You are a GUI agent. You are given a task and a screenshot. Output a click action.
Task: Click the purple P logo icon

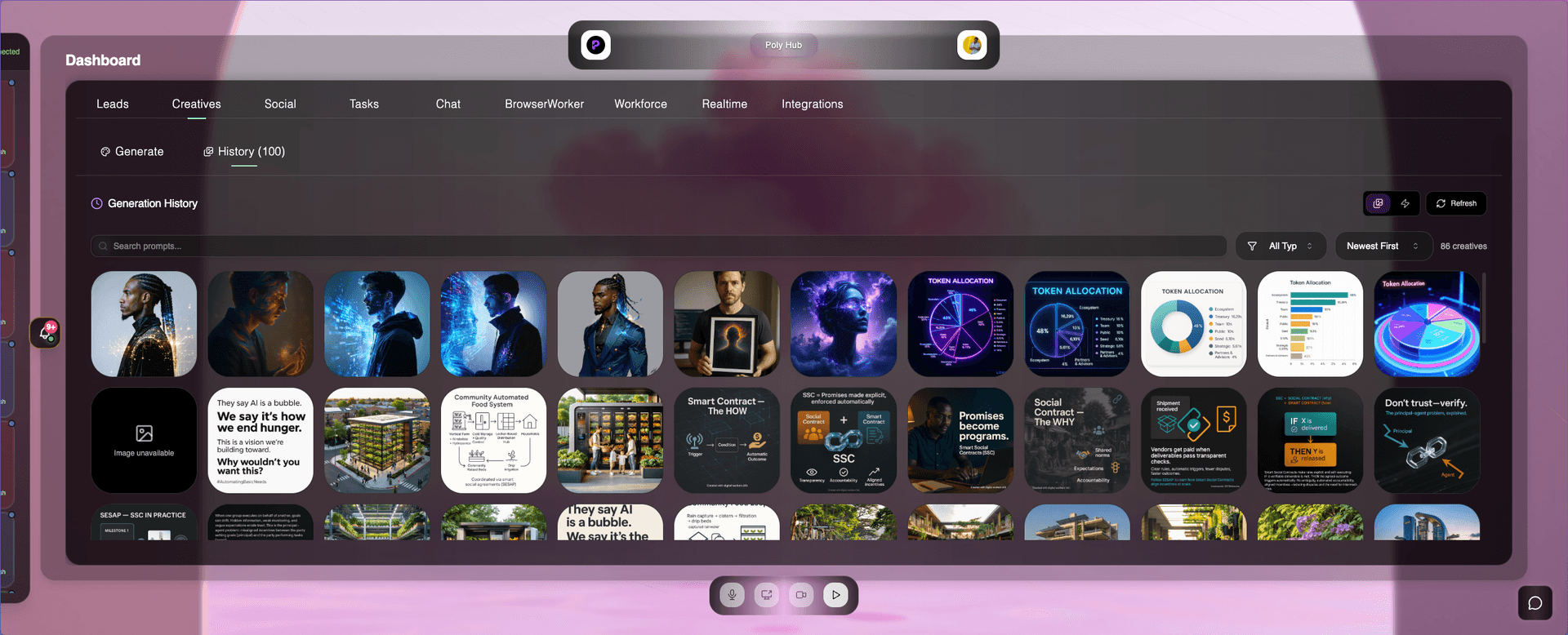point(596,45)
